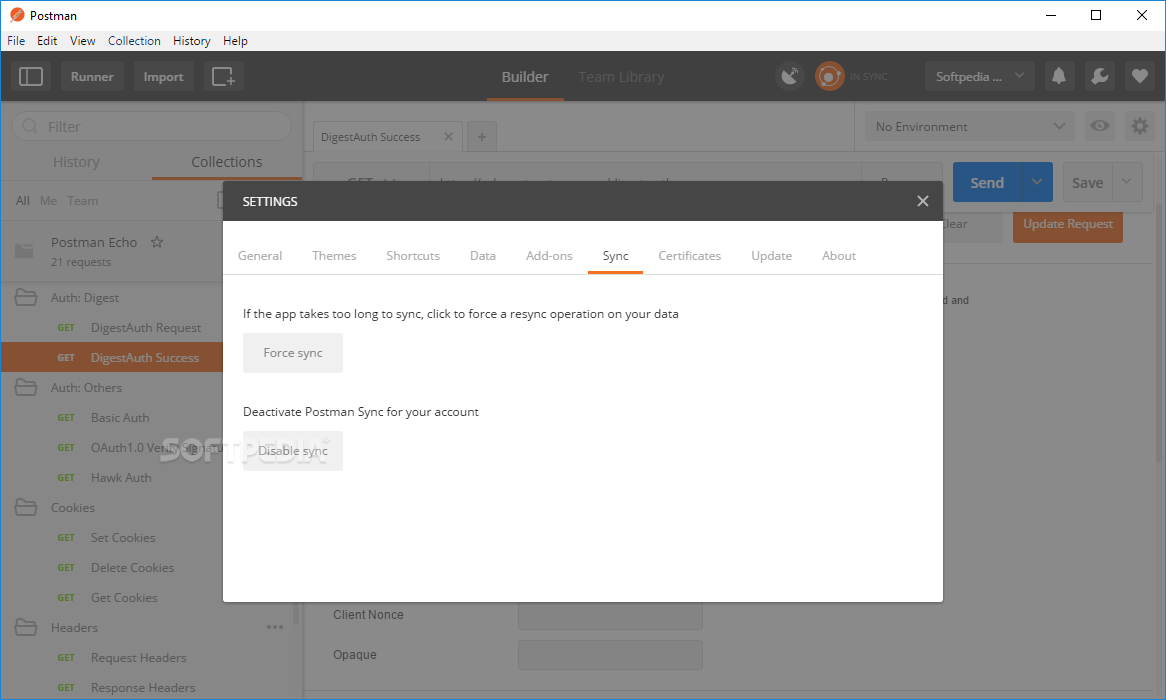This screenshot has width=1166, height=700.
Task: Click the Disable sync button
Action: pyautogui.click(x=293, y=451)
